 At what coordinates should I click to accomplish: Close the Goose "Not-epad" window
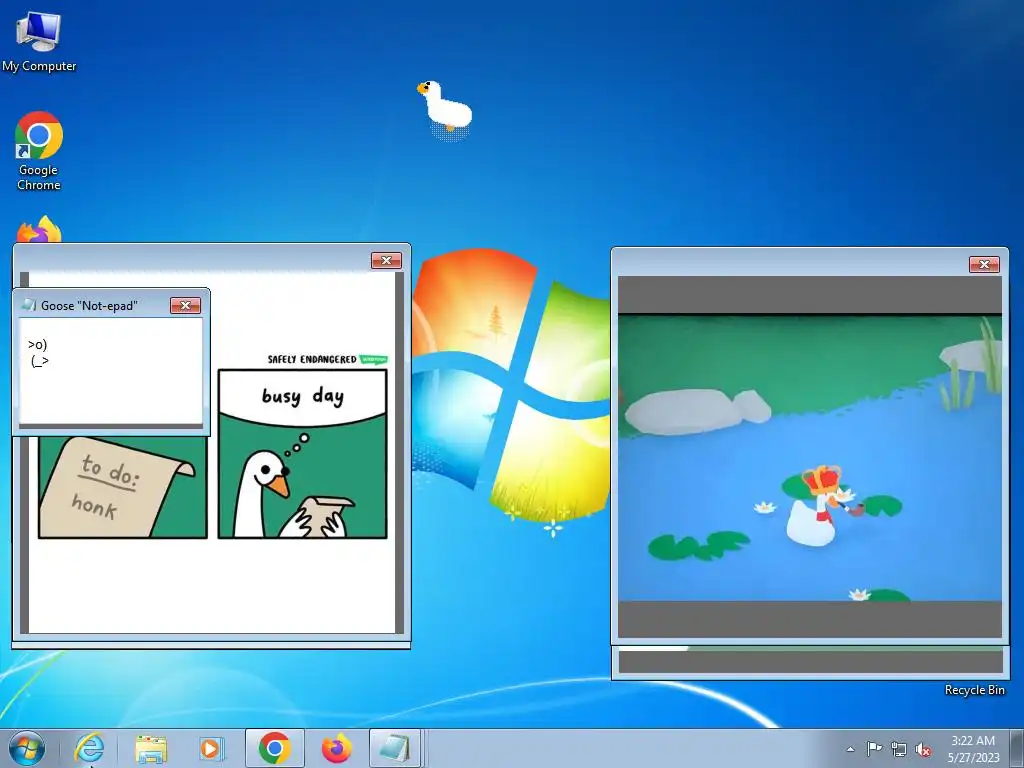point(185,305)
